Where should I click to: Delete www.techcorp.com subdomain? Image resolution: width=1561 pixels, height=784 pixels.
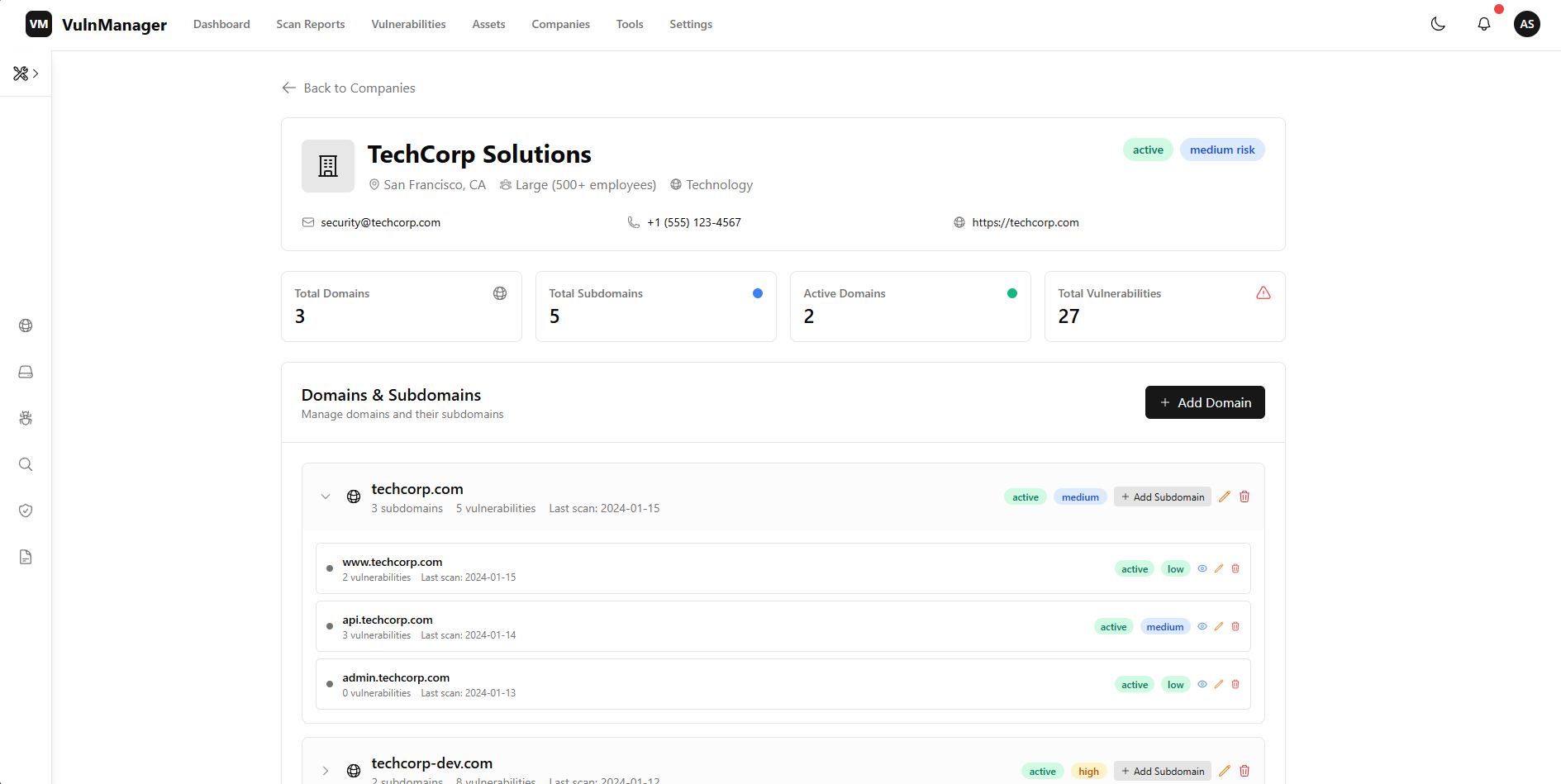pyautogui.click(x=1235, y=568)
